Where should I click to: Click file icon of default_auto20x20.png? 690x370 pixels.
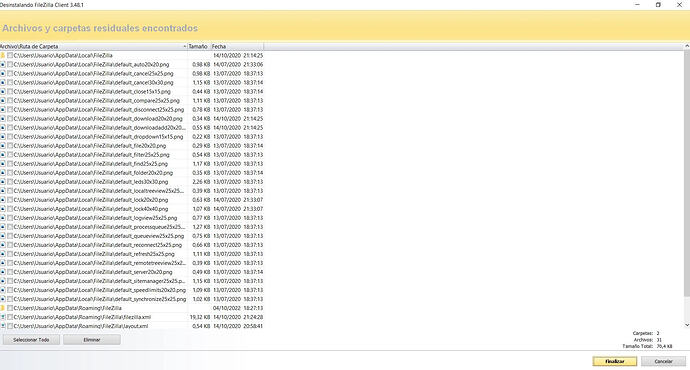point(3,65)
